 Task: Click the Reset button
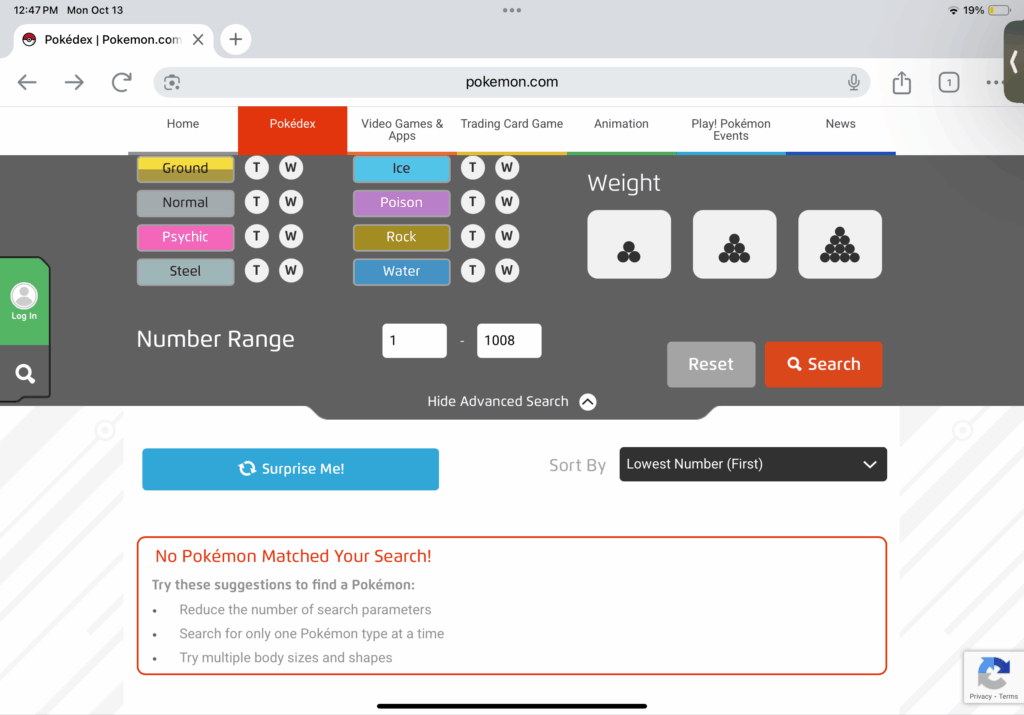click(x=711, y=364)
